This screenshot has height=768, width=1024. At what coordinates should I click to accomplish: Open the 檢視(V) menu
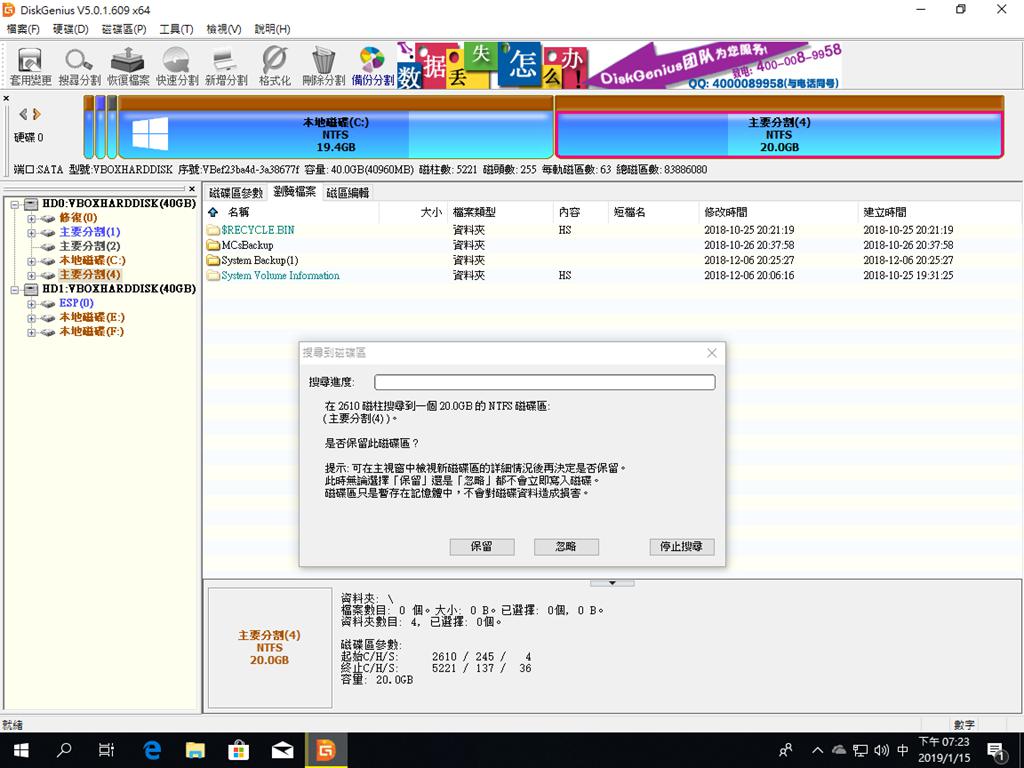click(x=224, y=29)
